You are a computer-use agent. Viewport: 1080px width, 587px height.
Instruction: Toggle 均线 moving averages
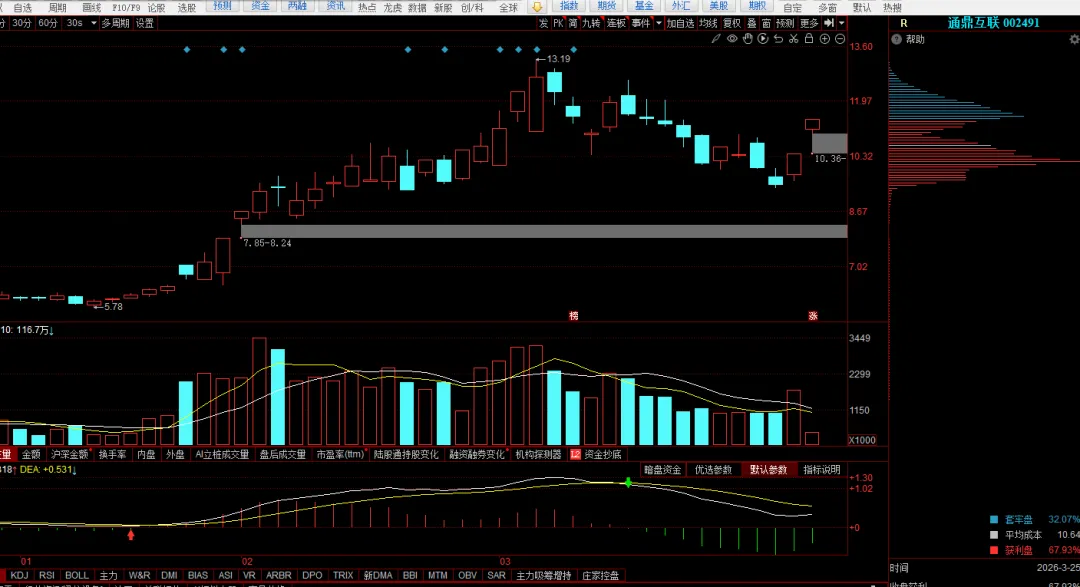[x=708, y=23]
